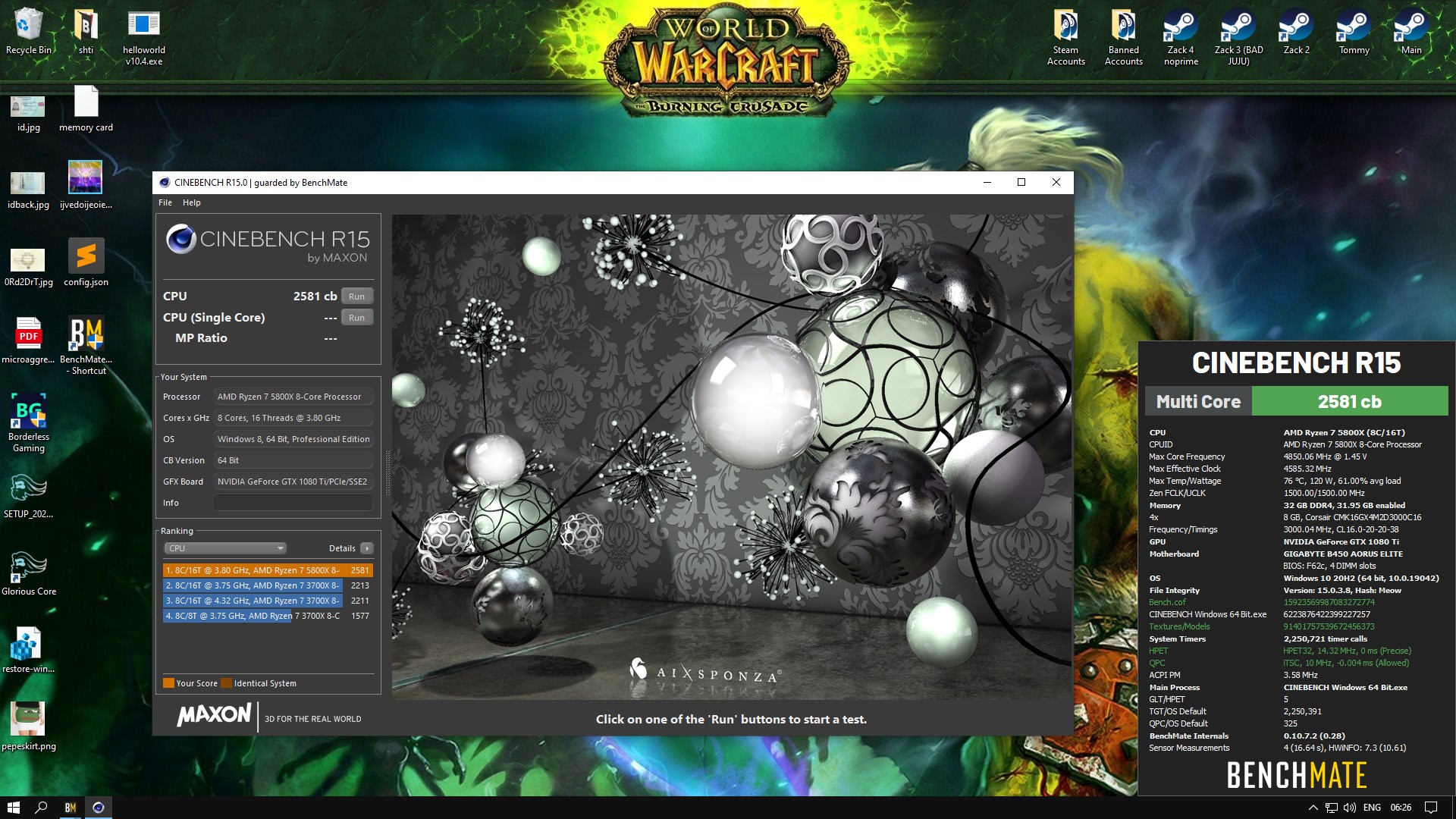1456x819 pixels.
Task: Open the Windows Start menu
Action: point(14,808)
